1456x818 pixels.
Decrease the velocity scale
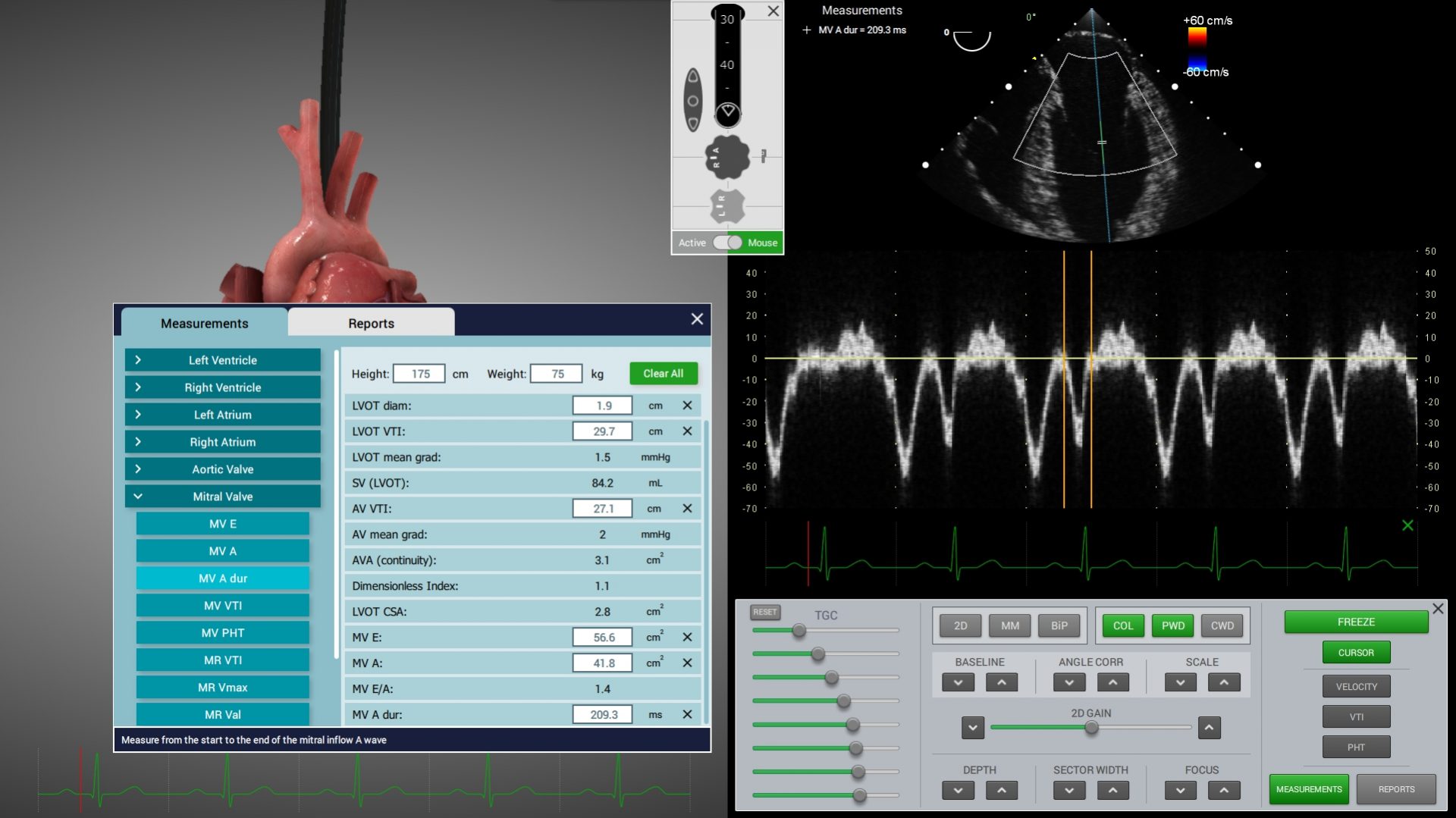coord(1181,682)
